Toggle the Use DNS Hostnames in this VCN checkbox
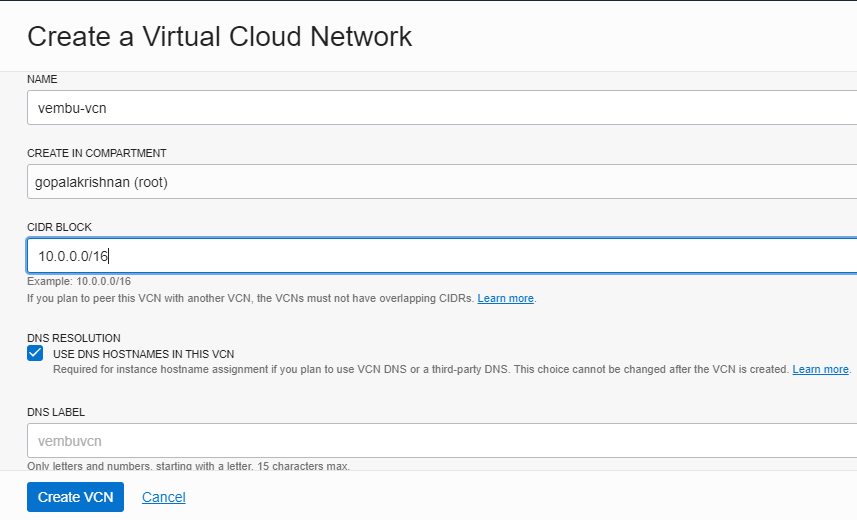The image size is (857, 520). 35,353
